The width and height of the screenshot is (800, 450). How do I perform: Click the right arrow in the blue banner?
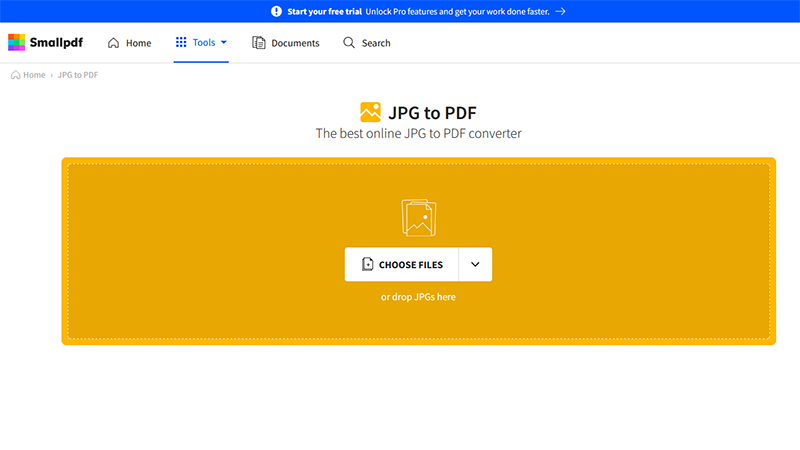pyautogui.click(x=561, y=11)
